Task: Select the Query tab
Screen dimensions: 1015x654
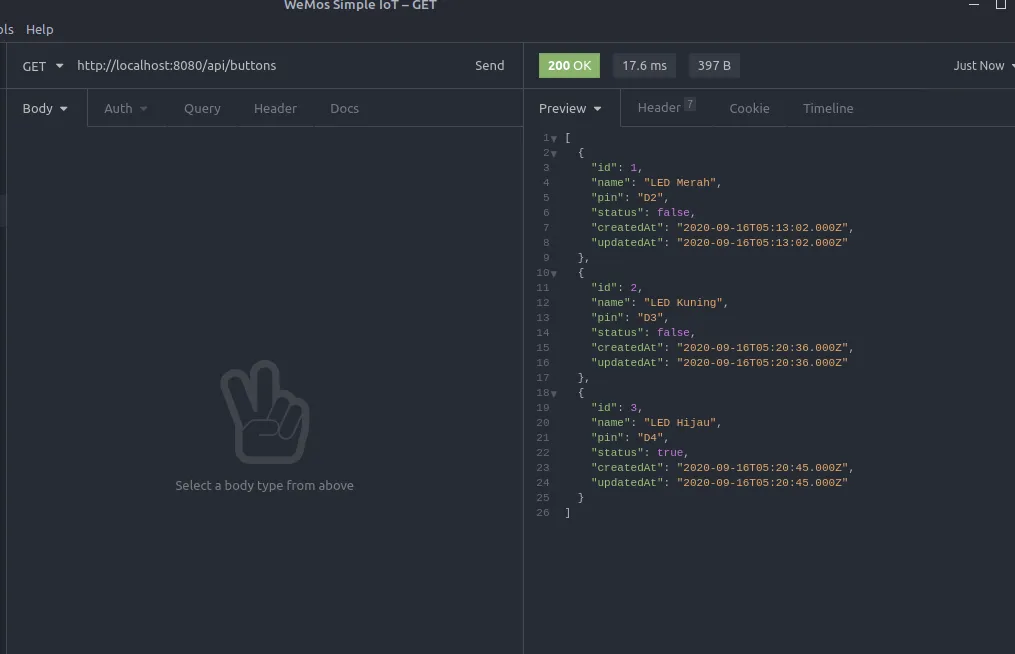Action: pos(202,108)
